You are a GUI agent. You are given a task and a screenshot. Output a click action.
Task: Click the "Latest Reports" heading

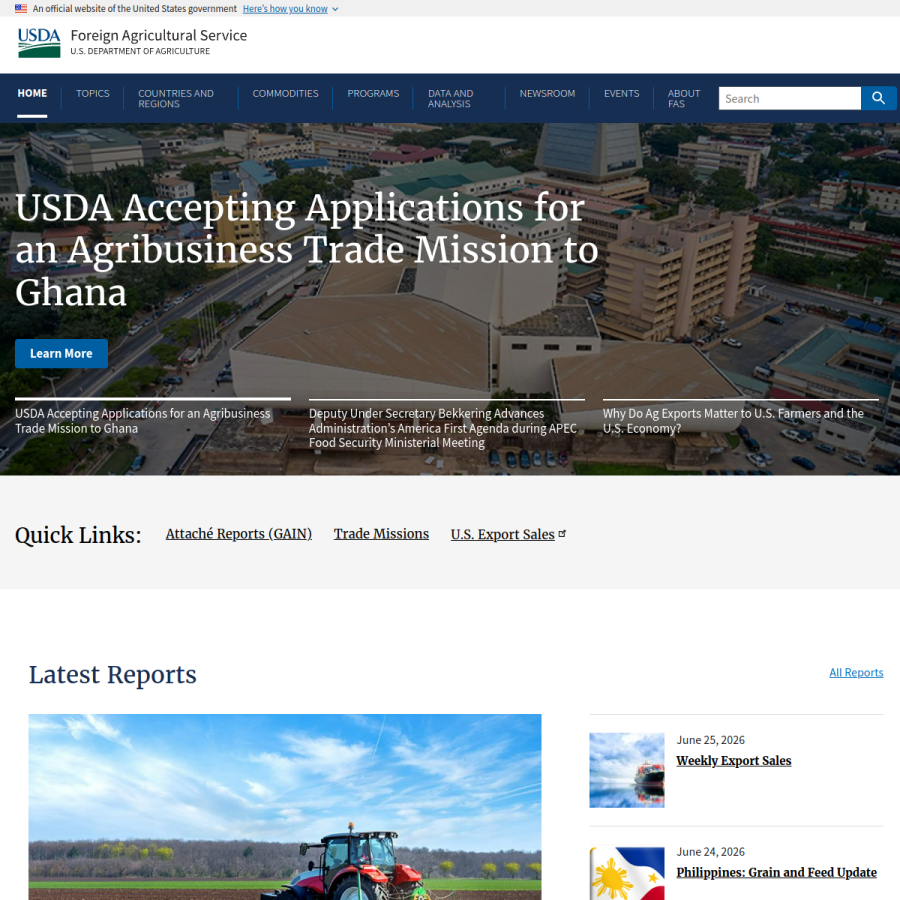click(x=112, y=674)
